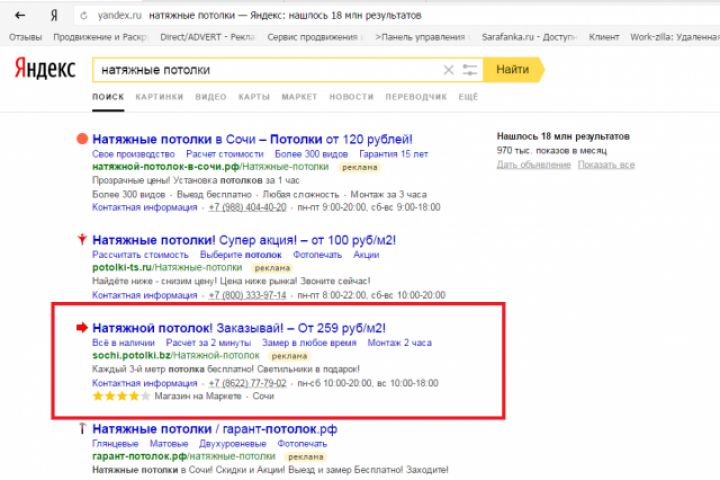Open result Натяжные потолки / гарант-потолок.рф
The width and height of the screenshot is (720, 480).
tap(214, 429)
